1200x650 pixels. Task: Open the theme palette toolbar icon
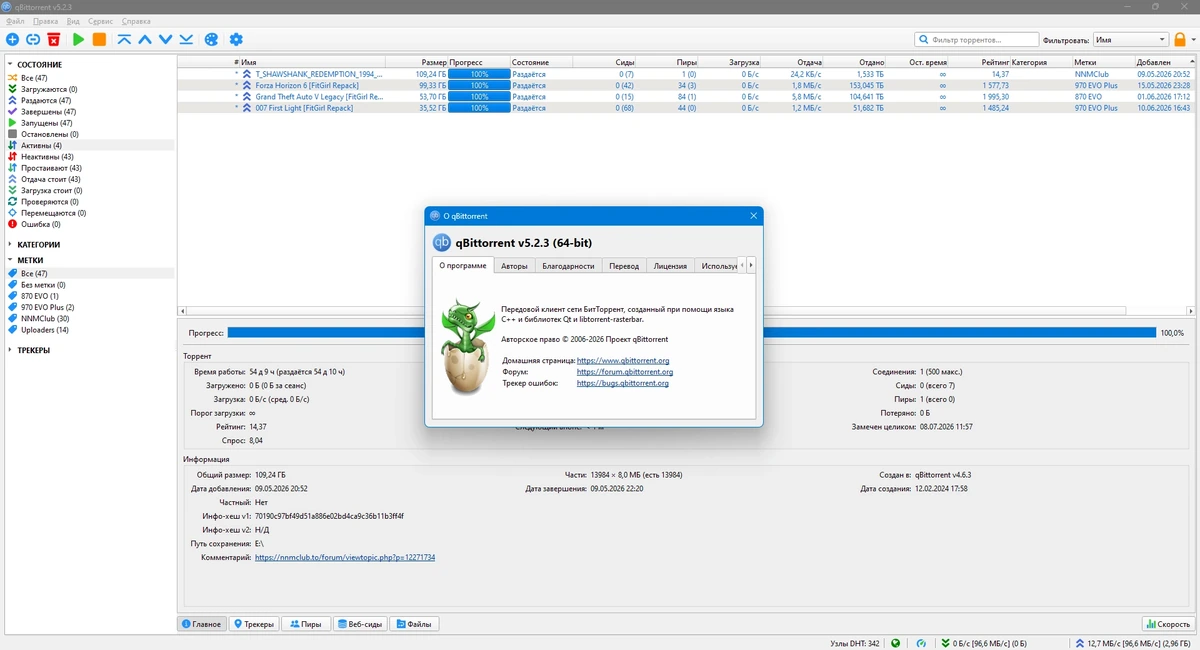pyautogui.click(x=211, y=39)
